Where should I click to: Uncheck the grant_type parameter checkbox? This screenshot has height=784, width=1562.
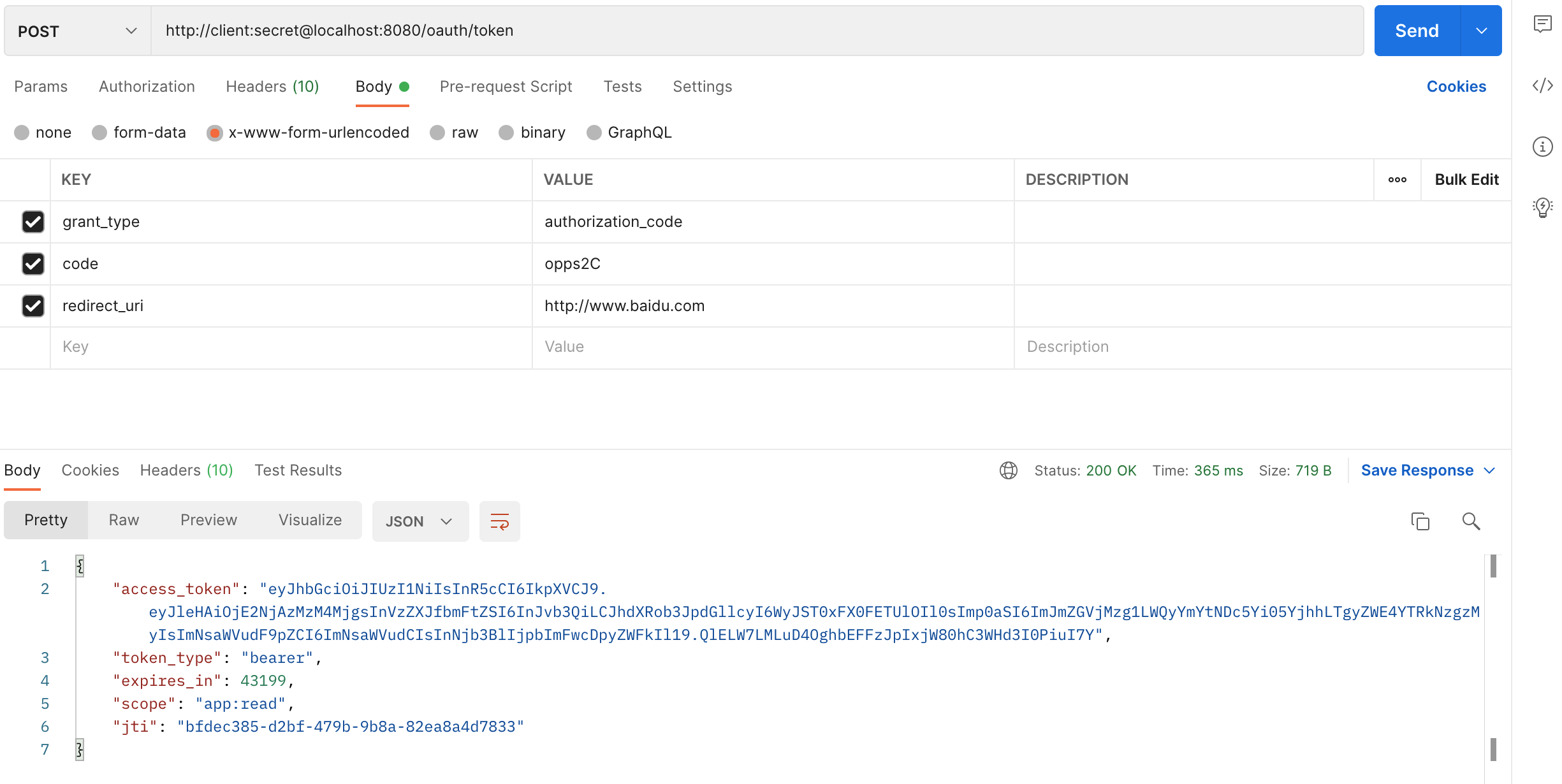33,222
